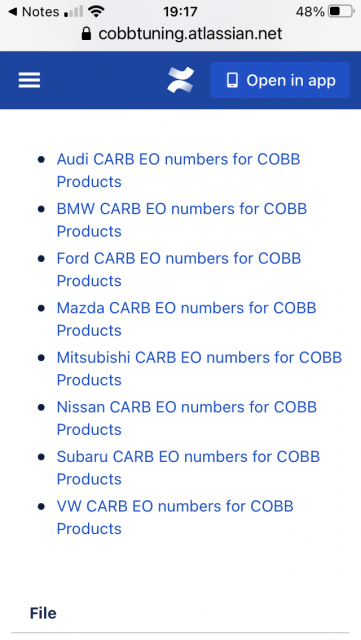Open Nissan CARB EO numbers link
The image size is (361, 640).
(187, 418)
